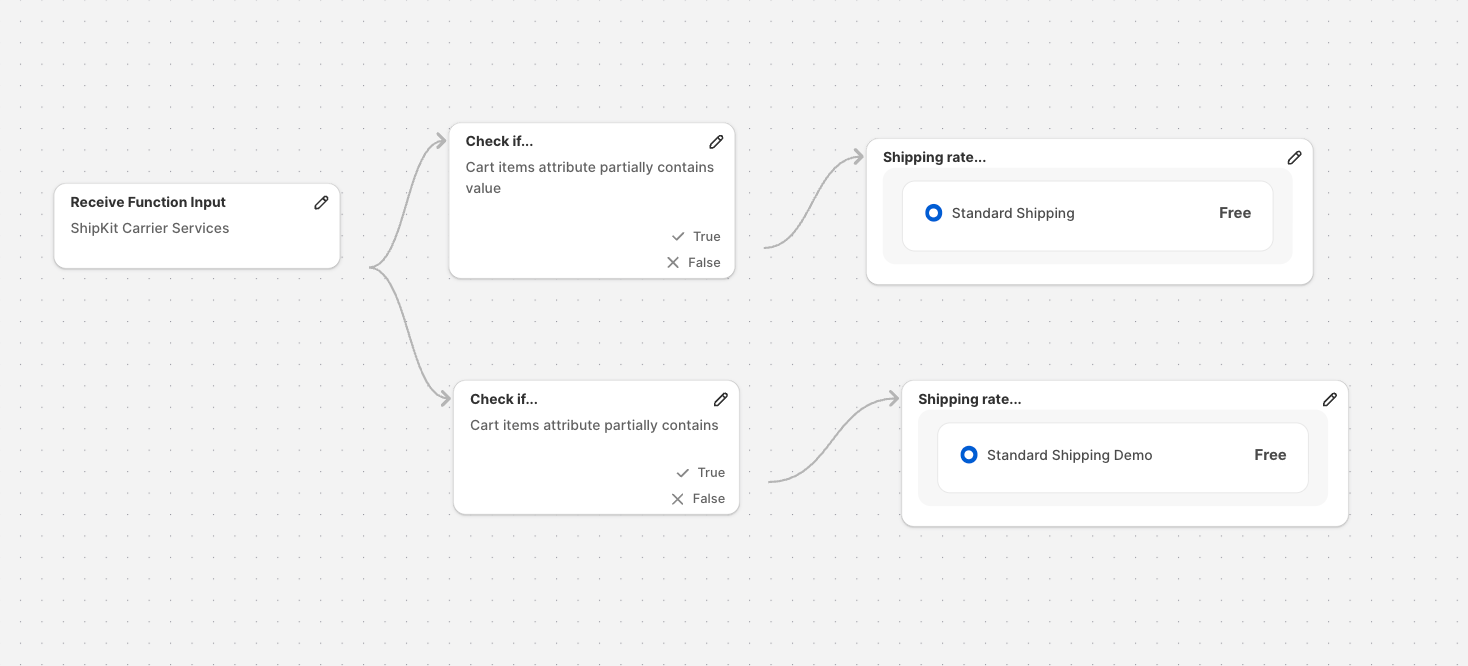
Task: Click the Standard Shipping Free price label
Action: [1235, 213]
